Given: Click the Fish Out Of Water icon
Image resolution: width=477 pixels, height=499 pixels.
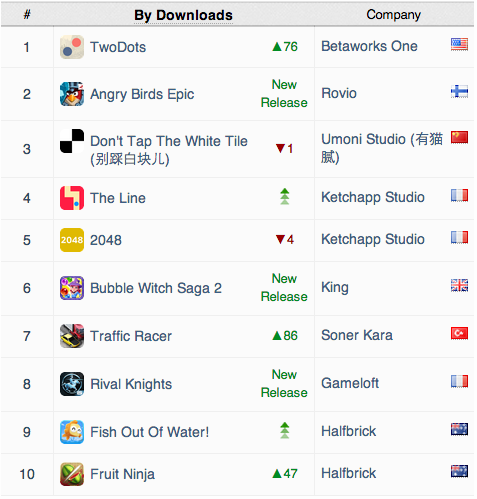Looking at the screenshot, I should tap(72, 432).
